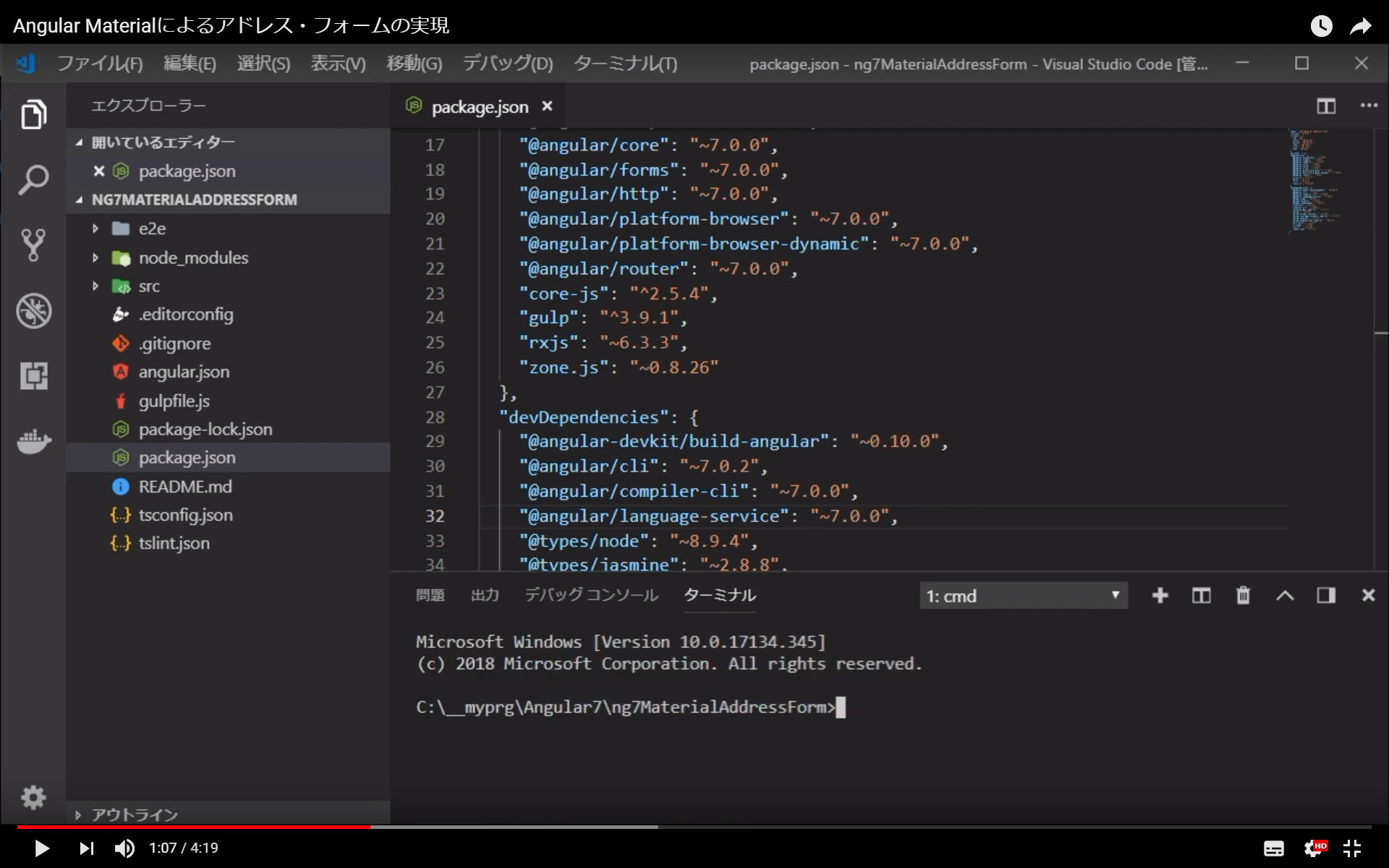
Task: Select the Terminal panel tab
Action: (720, 595)
